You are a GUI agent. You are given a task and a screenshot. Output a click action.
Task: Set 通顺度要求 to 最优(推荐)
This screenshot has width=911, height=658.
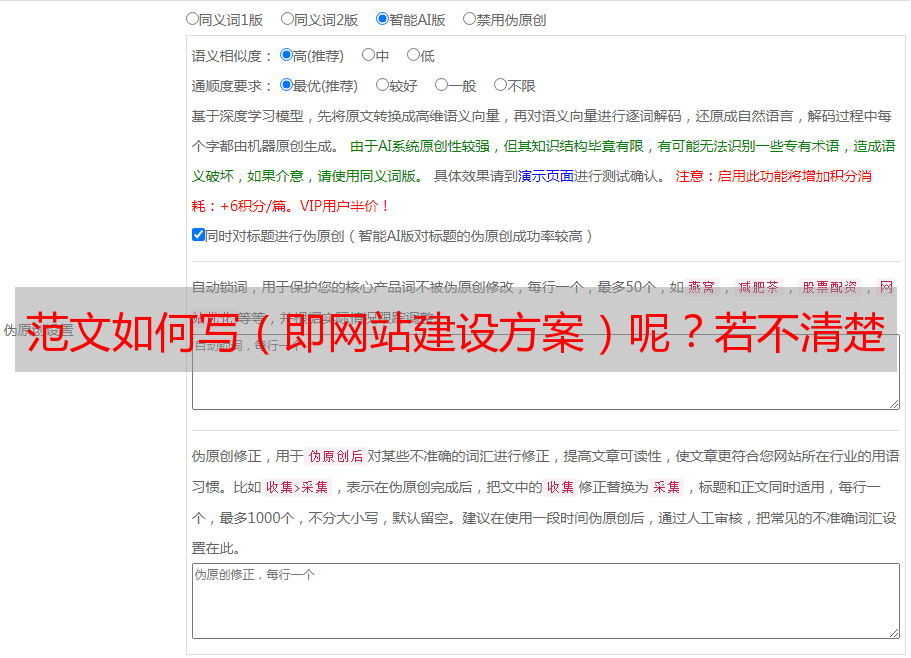point(286,85)
